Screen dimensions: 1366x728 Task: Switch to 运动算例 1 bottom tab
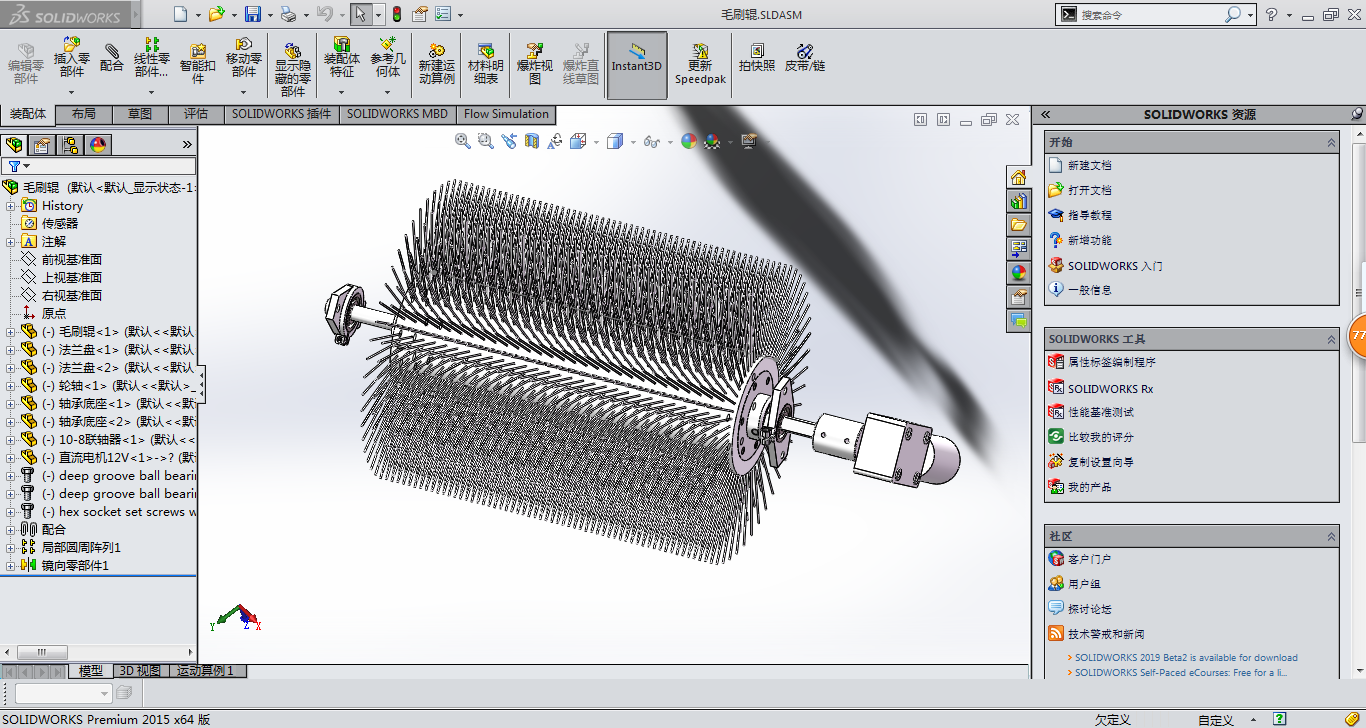point(206,671)
